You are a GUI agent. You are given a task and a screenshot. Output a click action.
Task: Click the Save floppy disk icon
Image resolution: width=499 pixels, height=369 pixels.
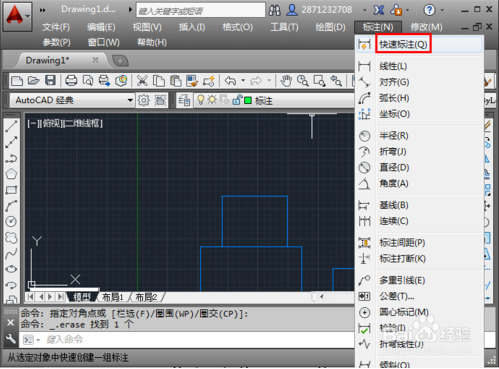tap(50, 80)
